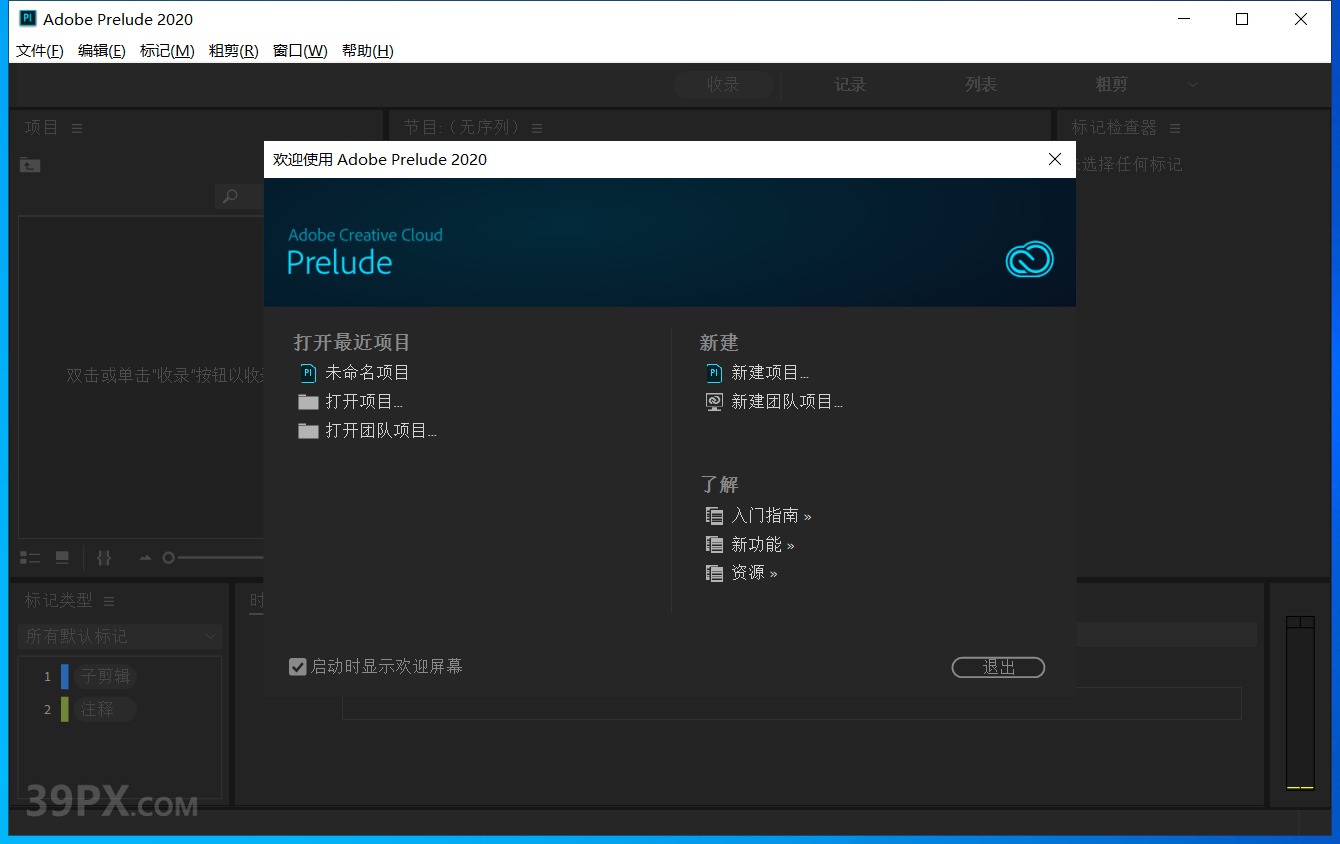Click the green swatch beside 注释
Screen dimensions: 1340x844
[65, 710]
